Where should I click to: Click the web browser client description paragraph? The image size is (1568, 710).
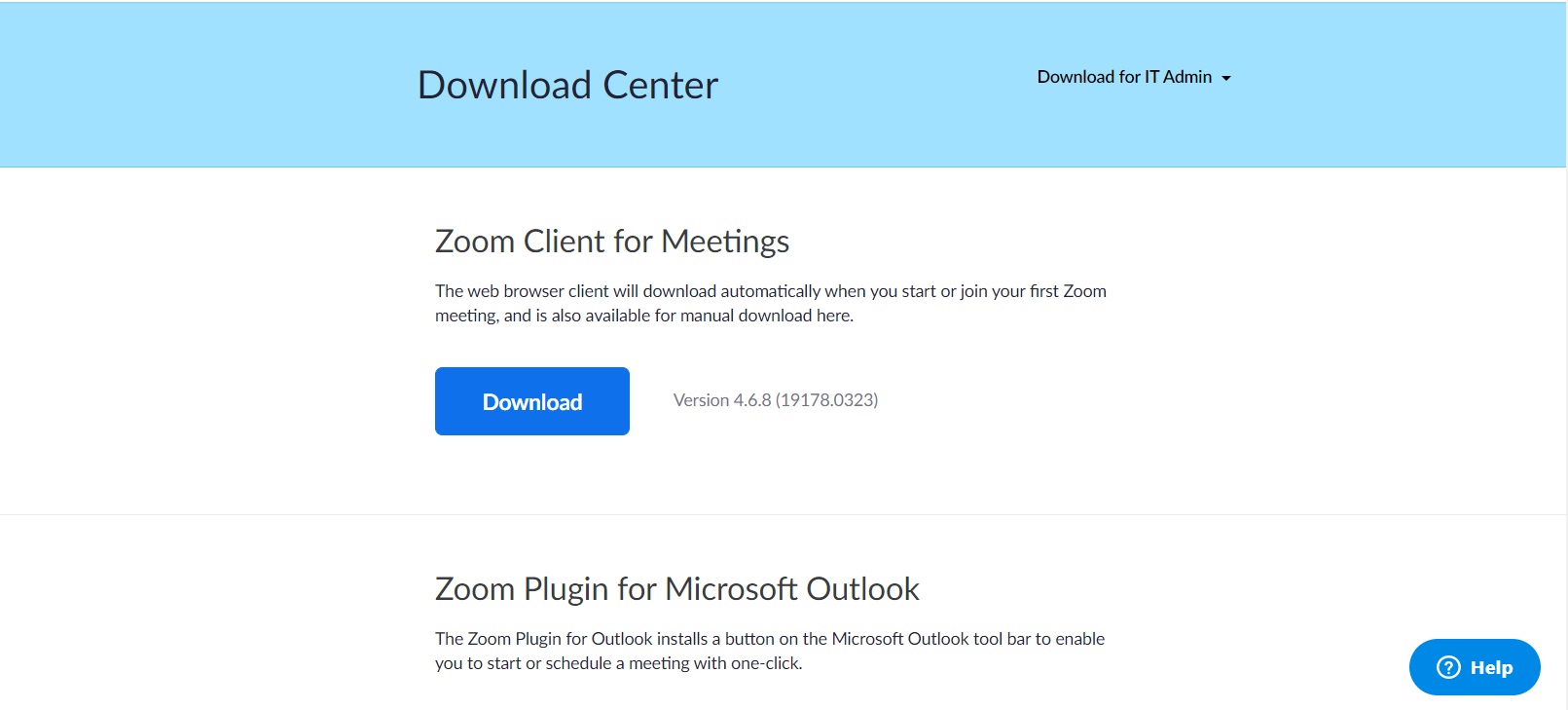771,303
